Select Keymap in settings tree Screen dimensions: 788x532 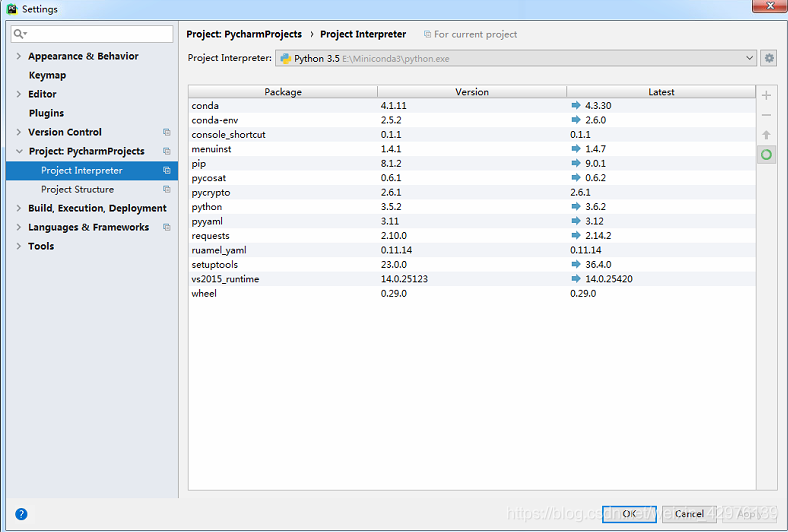[47, 75]
